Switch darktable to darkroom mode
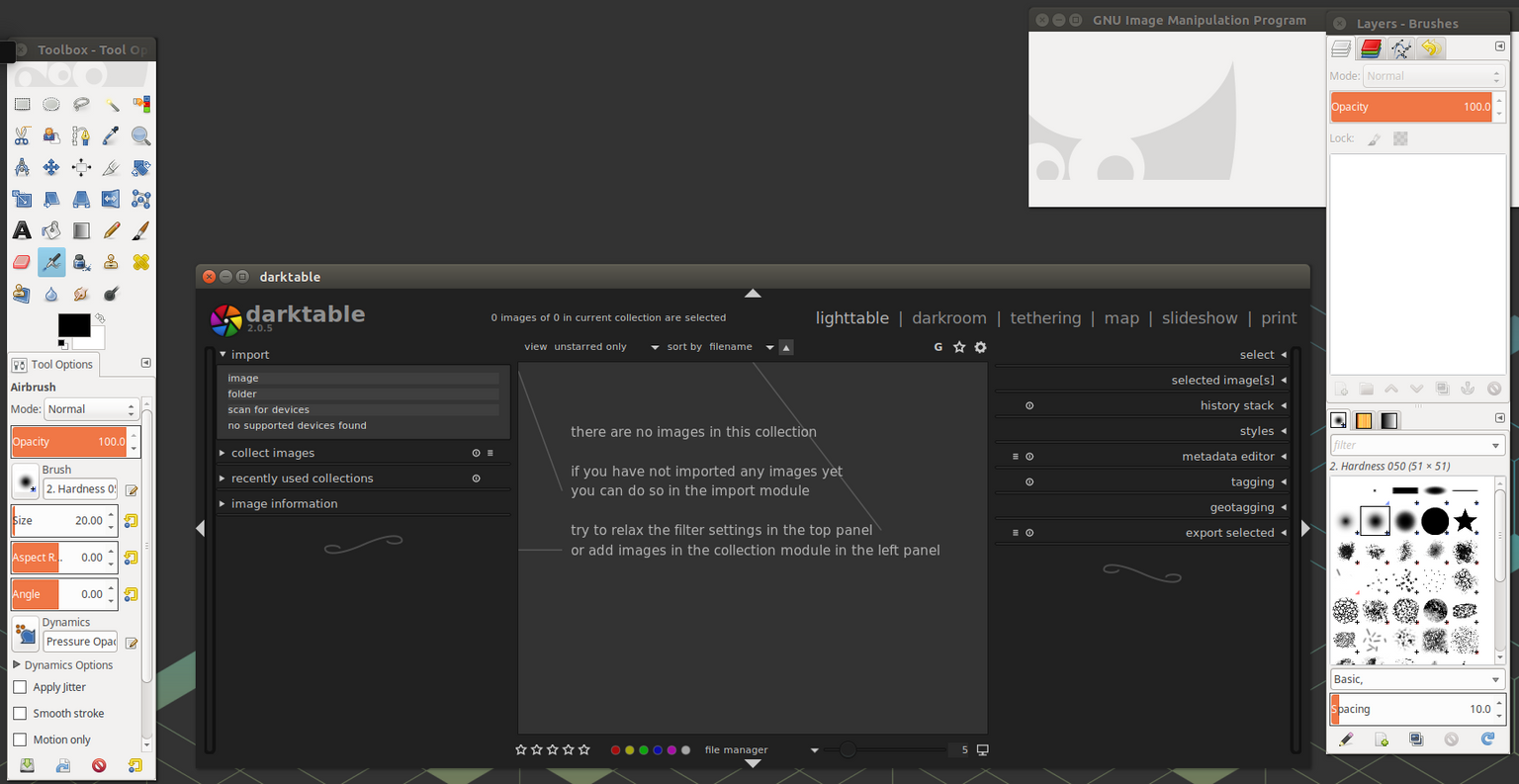Viewport: 1519px width, 784px height. pyautogui.click(x=949, y=317)
